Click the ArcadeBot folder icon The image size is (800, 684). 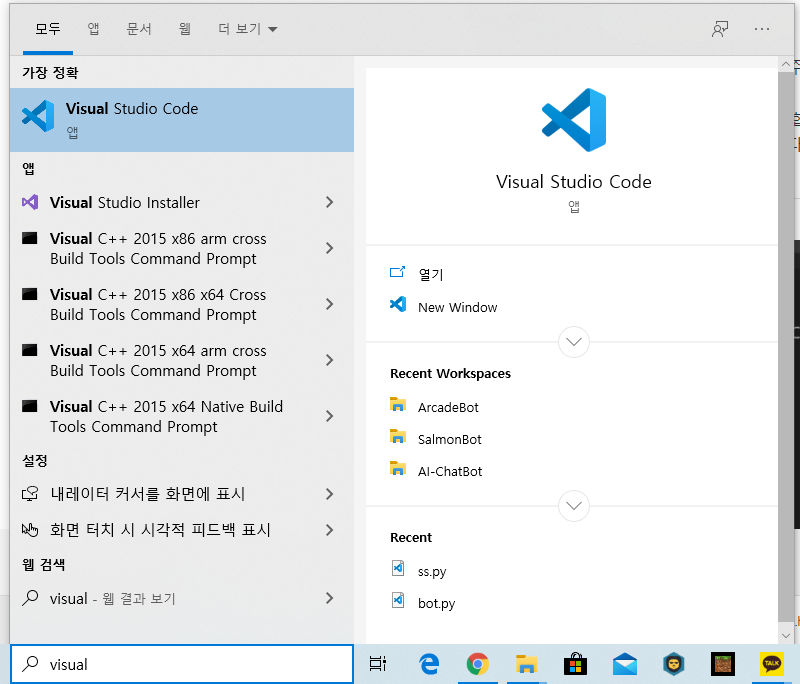pos(397,404)
